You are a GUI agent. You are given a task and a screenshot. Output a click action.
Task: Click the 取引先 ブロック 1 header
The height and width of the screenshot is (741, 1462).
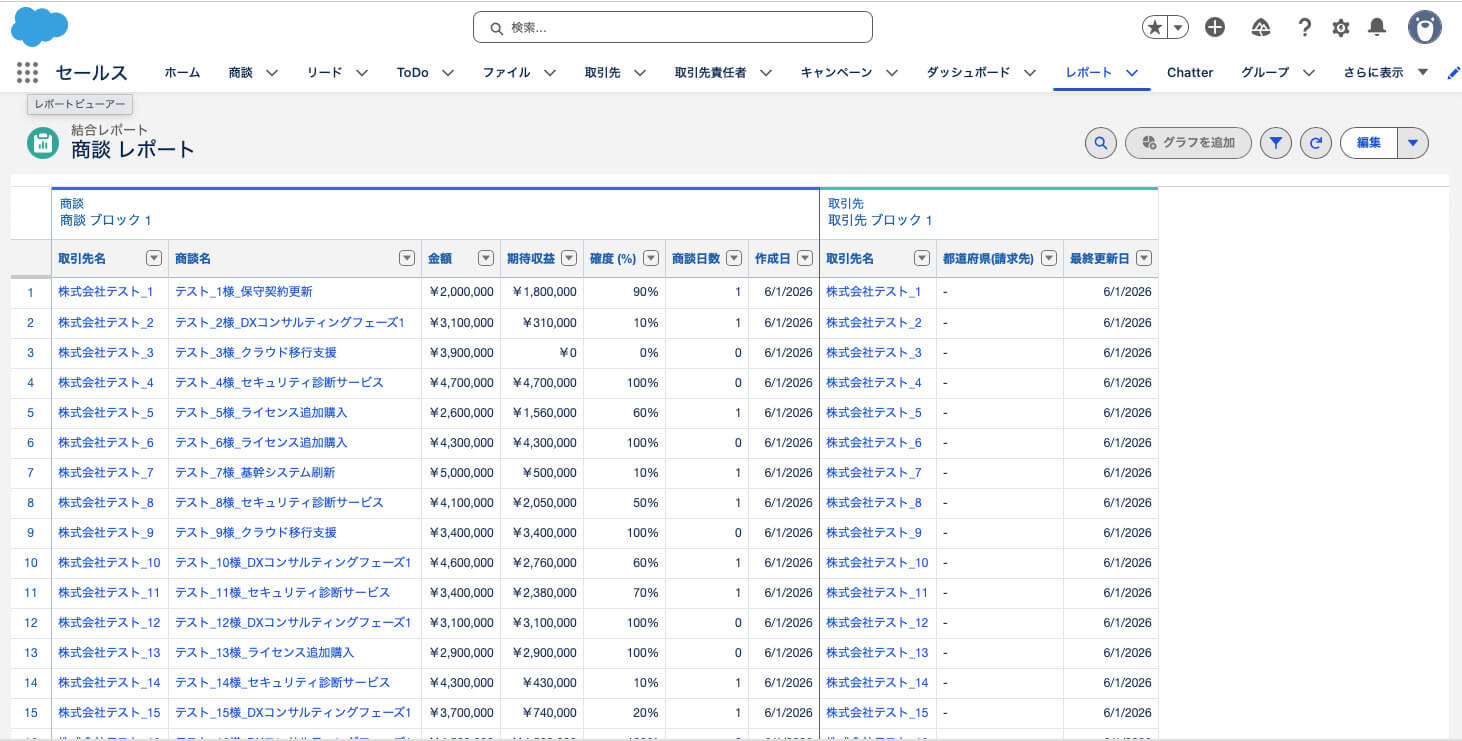[880, 220]
